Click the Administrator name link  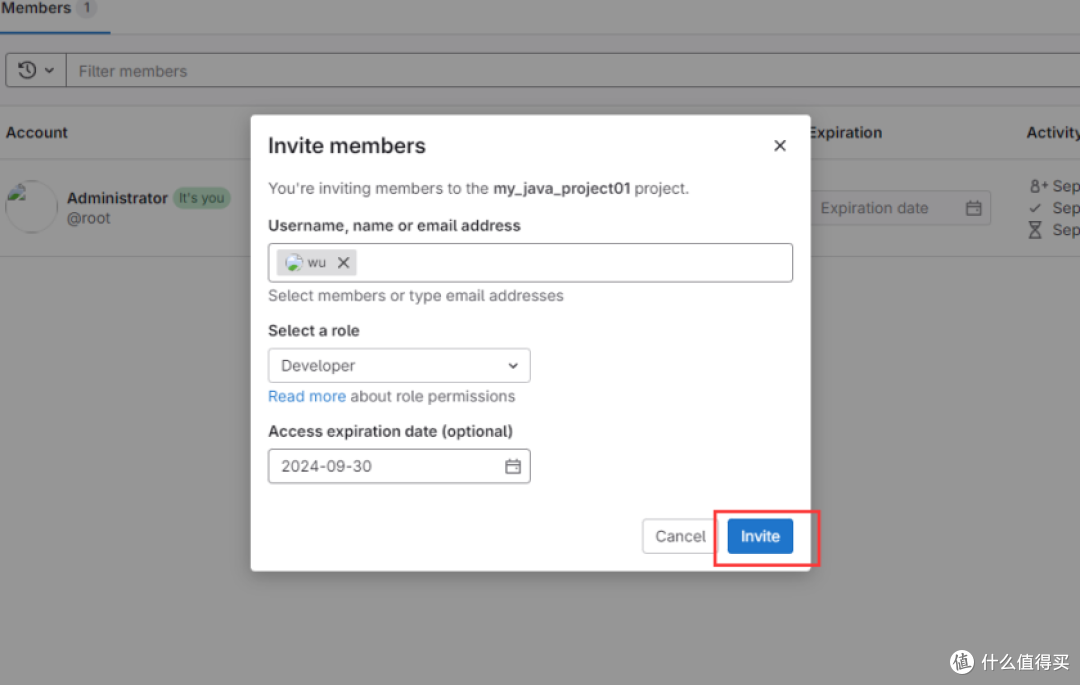click(117, 198)
